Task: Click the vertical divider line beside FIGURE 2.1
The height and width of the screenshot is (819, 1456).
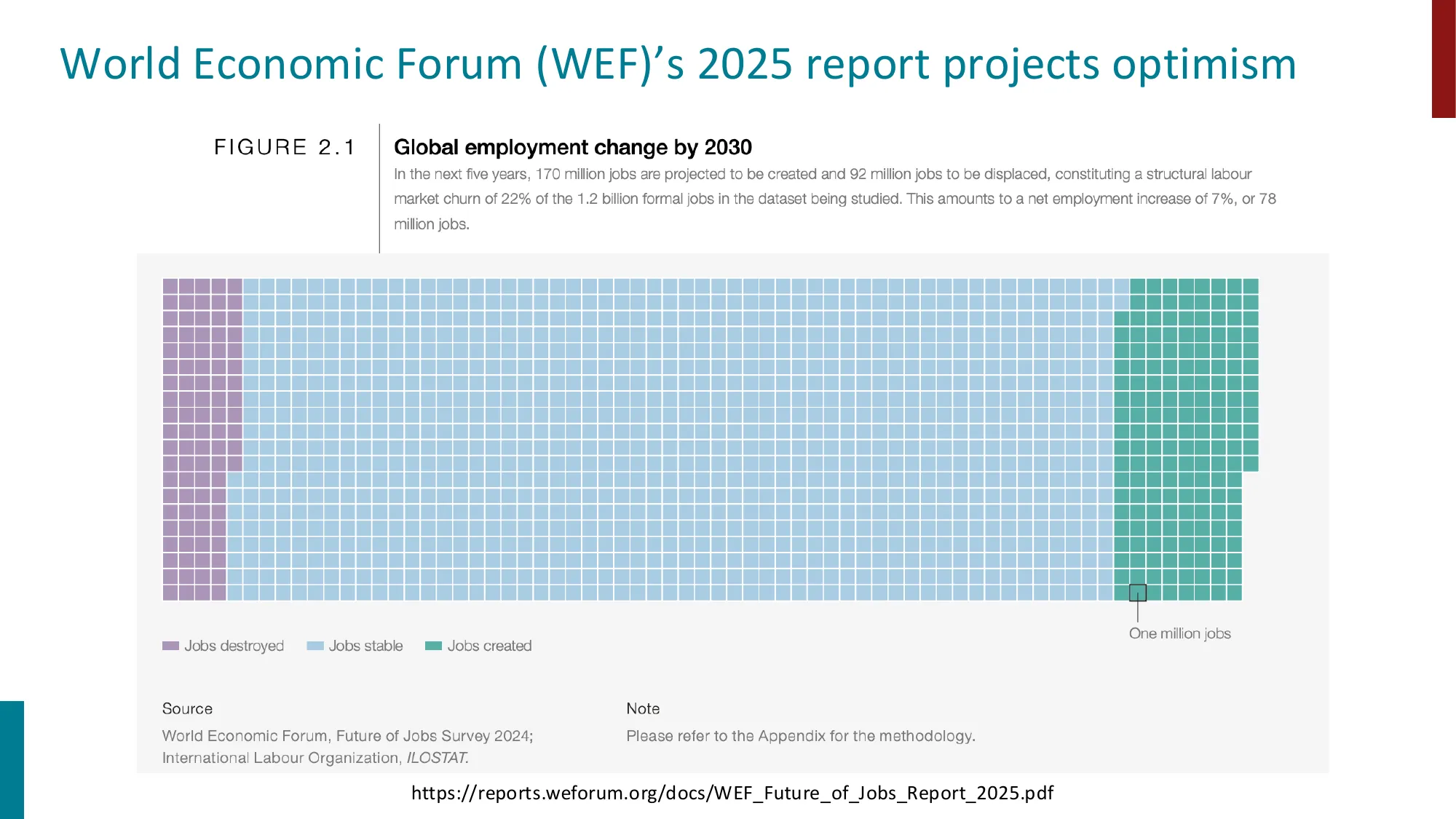Action: pyautogui.click(x=379, y=188)
